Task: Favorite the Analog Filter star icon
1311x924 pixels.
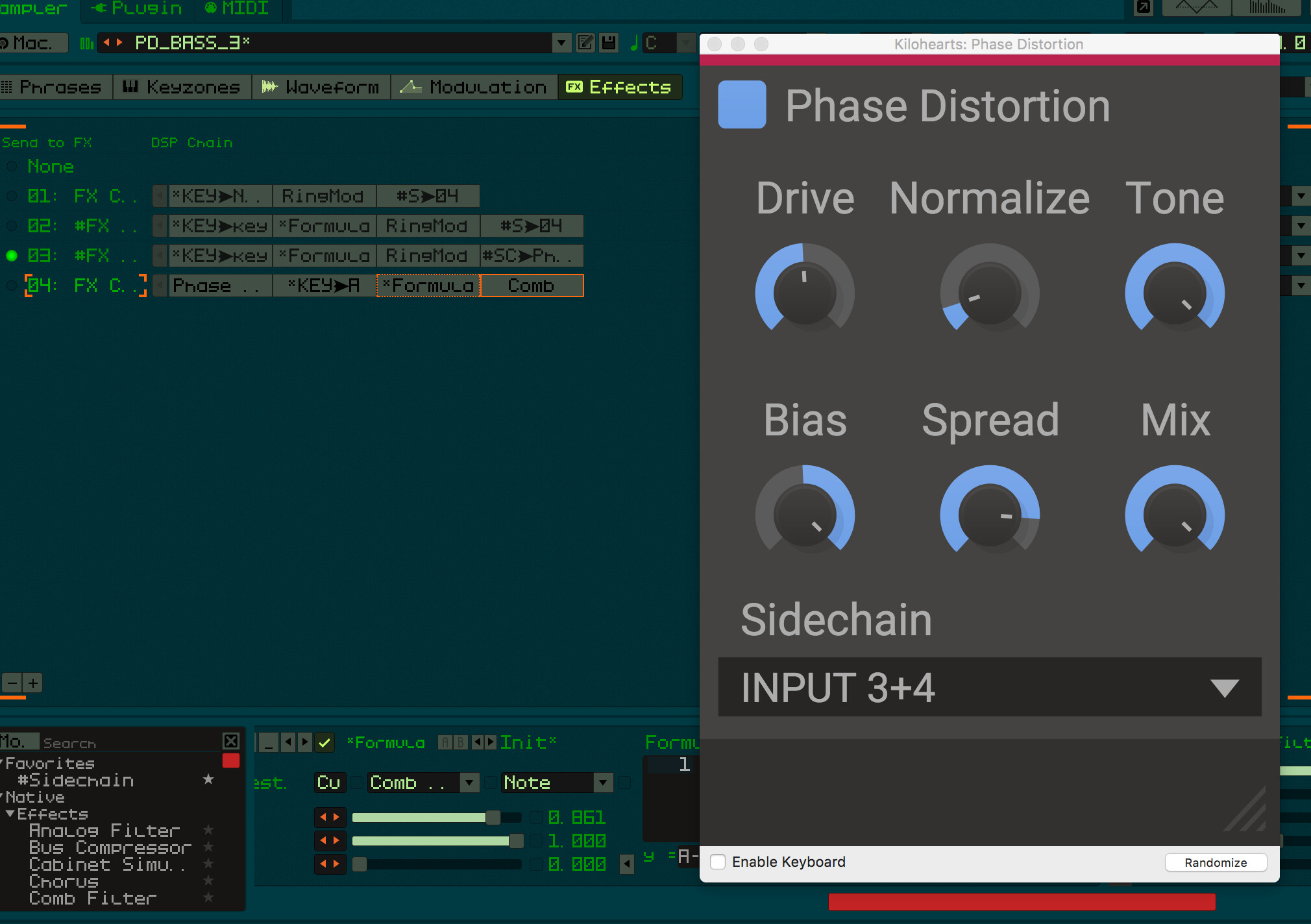Action: pyautogui.click(x=208, y=830)
